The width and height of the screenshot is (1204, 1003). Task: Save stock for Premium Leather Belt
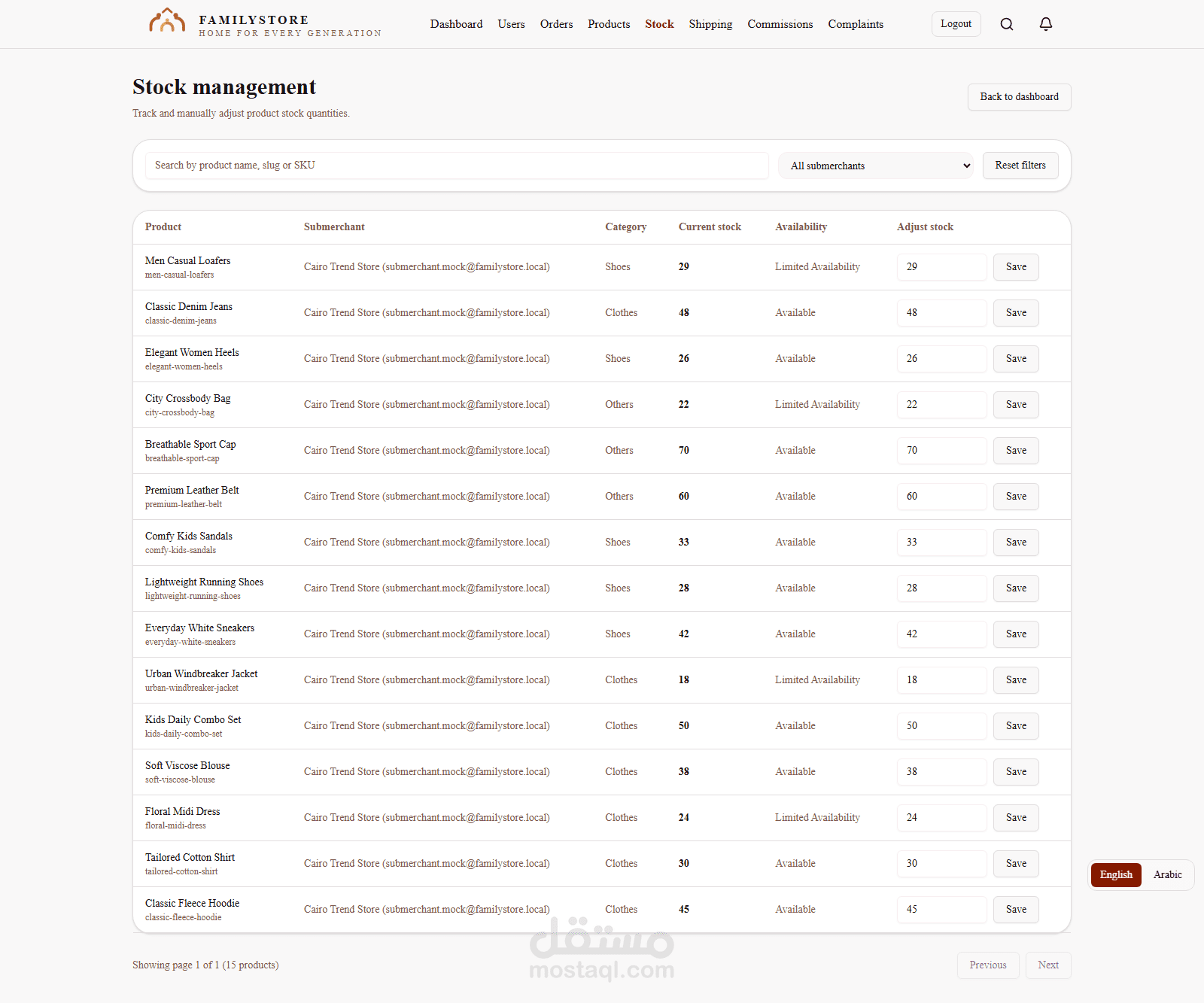(1016, 497)
